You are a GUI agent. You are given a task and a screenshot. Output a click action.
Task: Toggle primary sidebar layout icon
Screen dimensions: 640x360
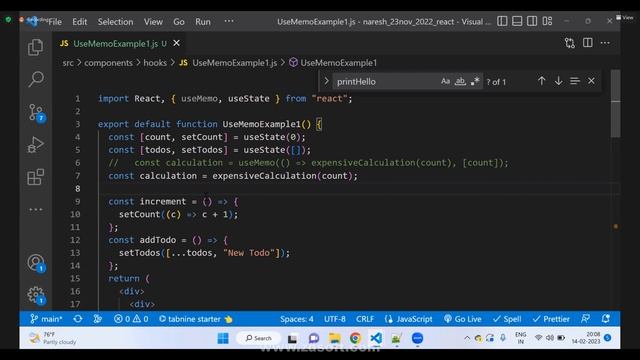tap(502, 21)
